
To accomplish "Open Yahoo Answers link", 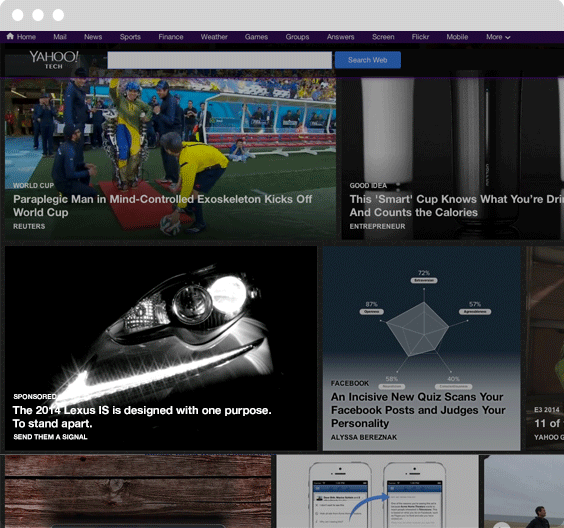I will (x=341, y=37).
